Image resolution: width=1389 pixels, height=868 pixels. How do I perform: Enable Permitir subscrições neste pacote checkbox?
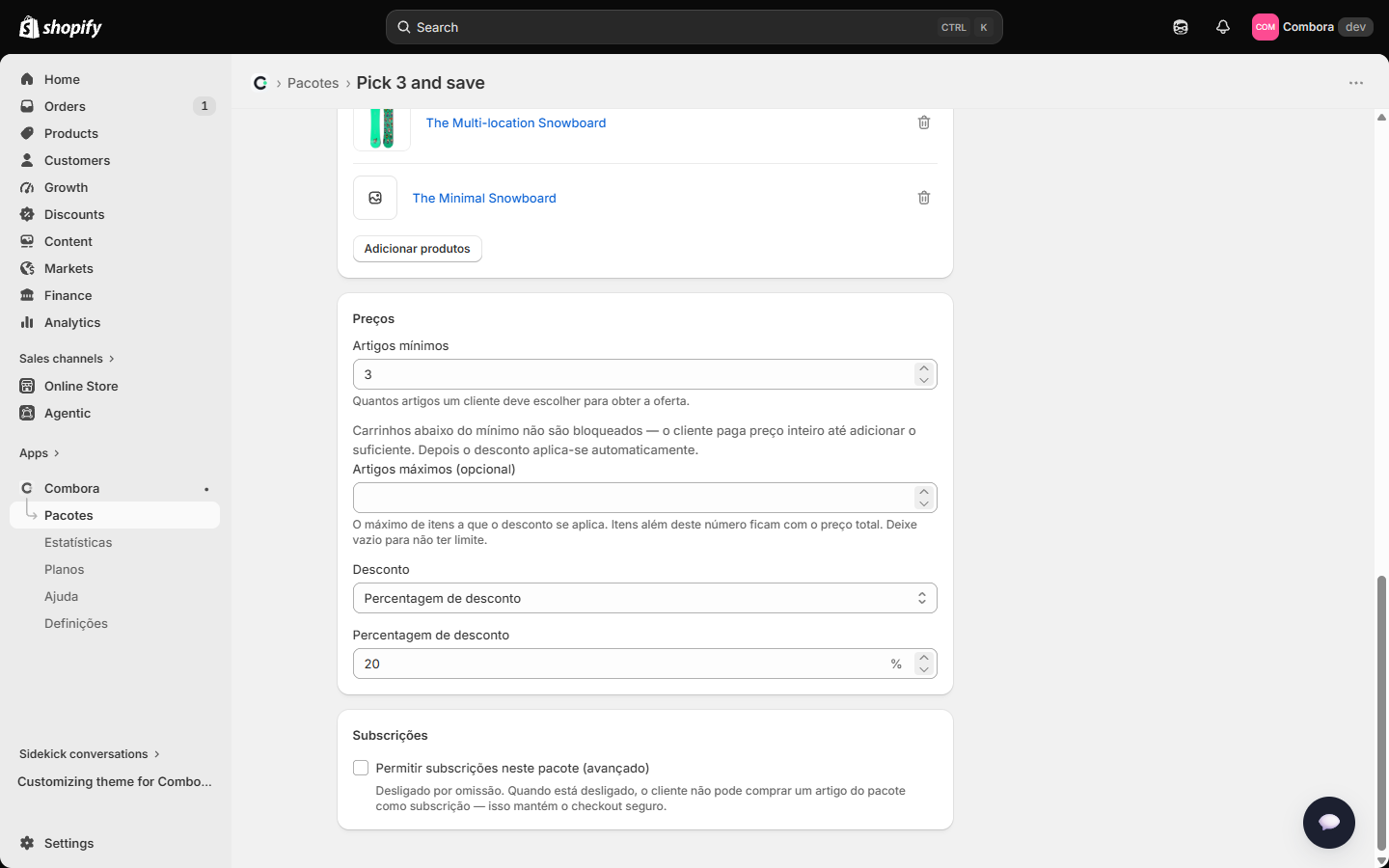click(x=361, y=768)
